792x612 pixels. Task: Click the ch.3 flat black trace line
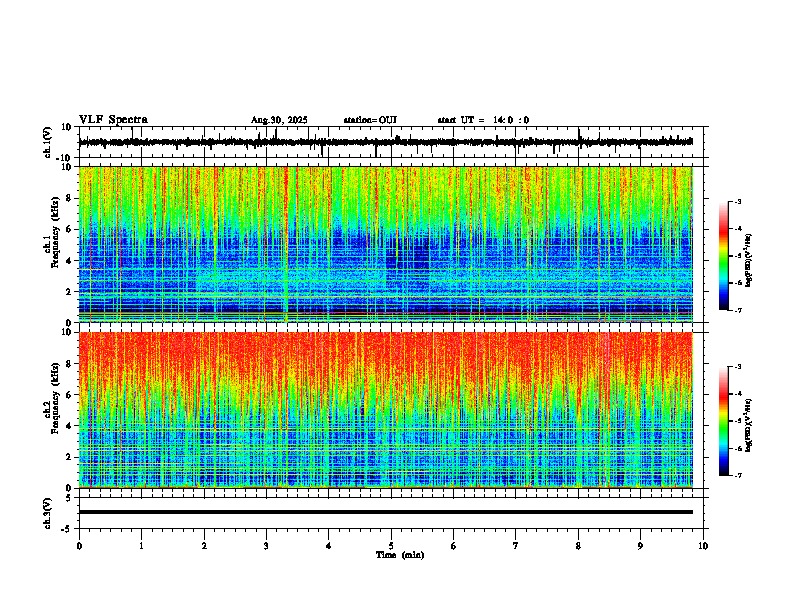tap(386, 512)
